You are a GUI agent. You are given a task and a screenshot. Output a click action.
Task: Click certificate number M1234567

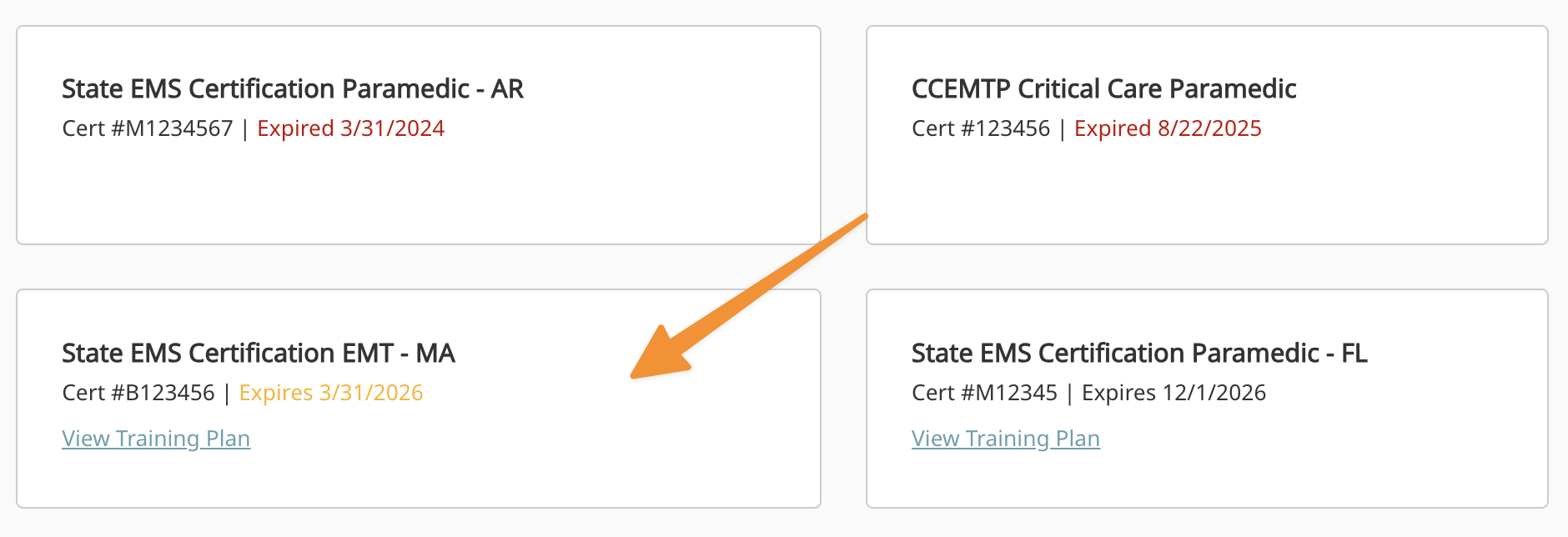click(x=148, y=128)
